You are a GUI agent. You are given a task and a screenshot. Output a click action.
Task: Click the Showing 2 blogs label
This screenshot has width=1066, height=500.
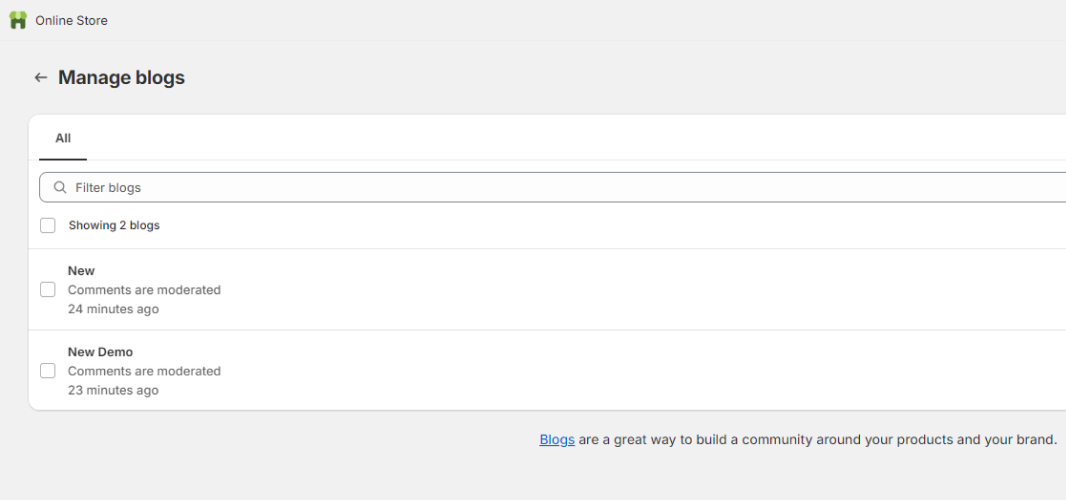point(114,225)
